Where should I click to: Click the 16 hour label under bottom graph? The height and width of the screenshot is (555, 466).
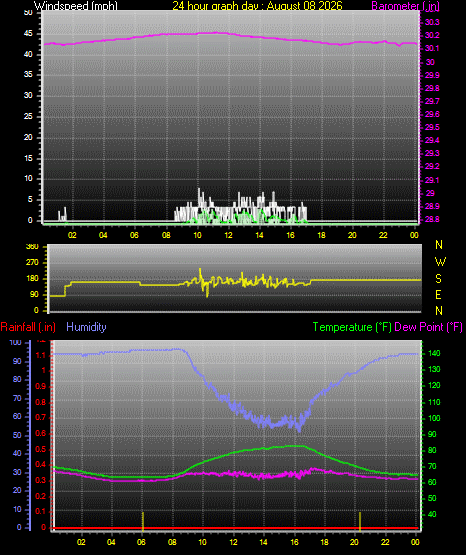click(x=294, y=542)
